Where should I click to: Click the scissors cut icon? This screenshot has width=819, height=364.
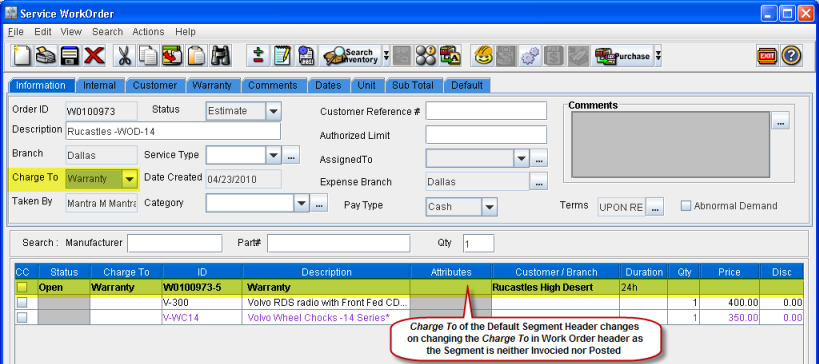pyautogui.click(x=124, y=55)
